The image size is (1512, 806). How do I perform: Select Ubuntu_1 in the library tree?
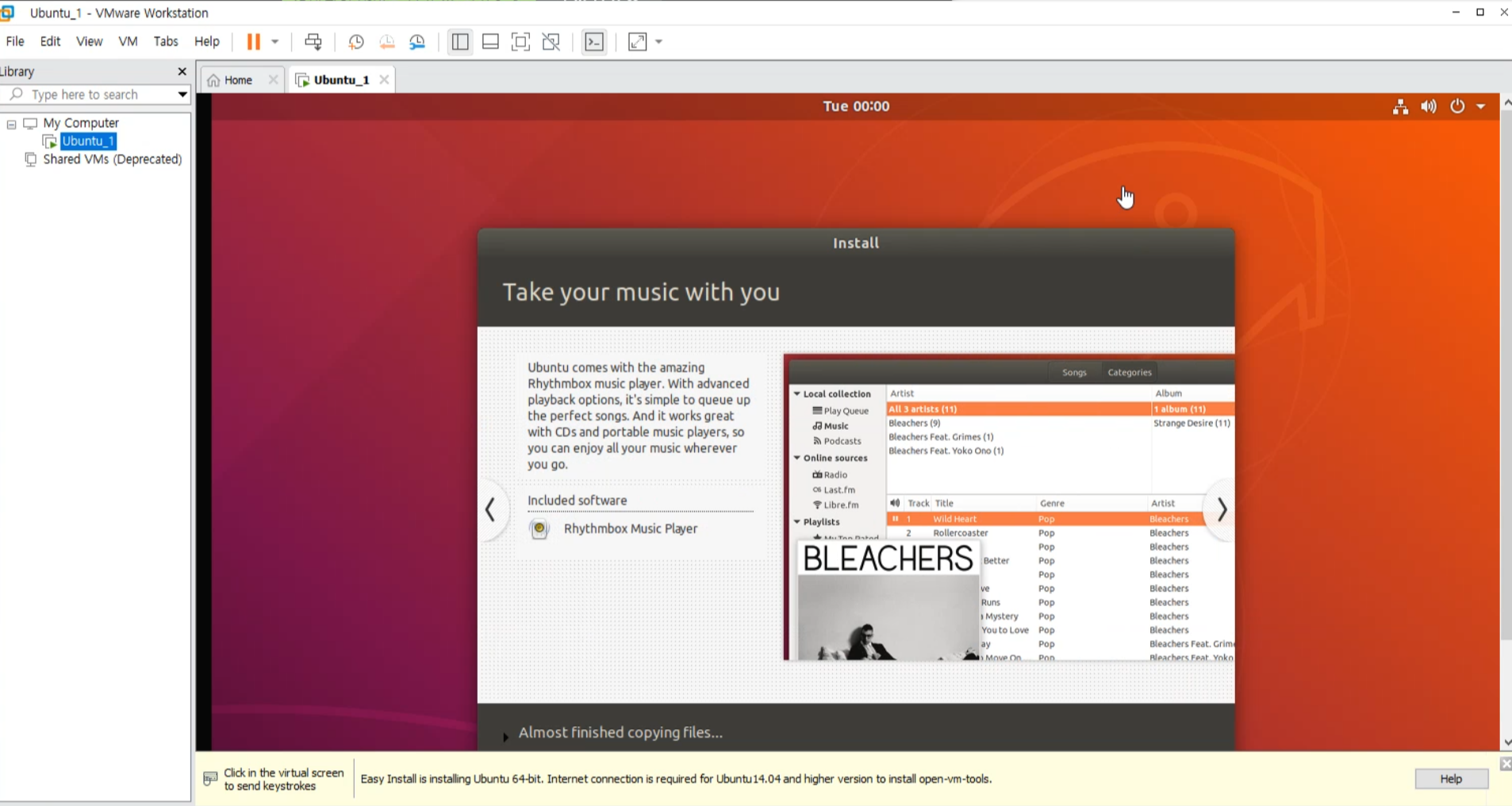(88, 141)
